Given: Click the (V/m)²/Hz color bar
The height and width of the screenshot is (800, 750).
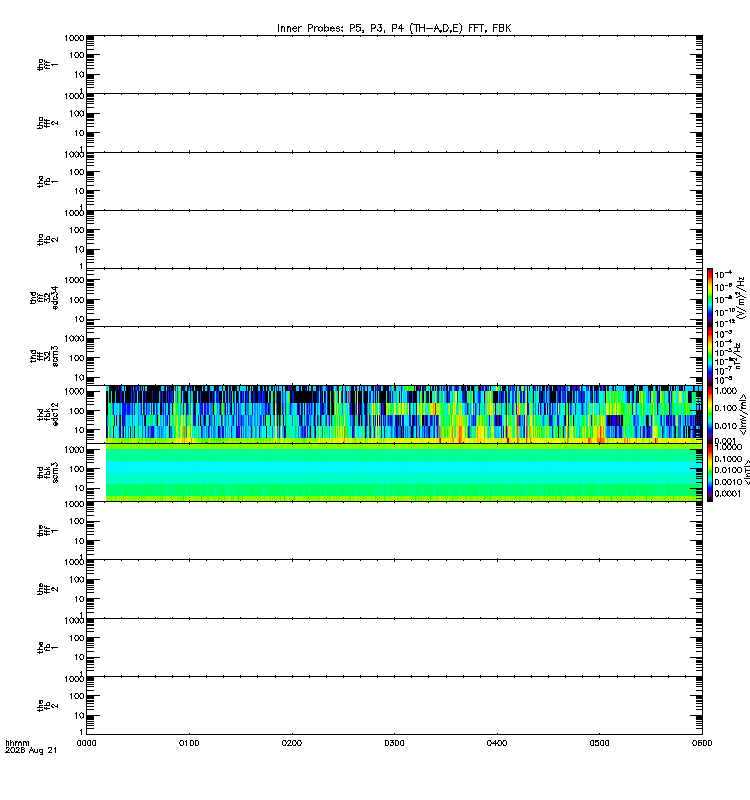Looking at the screenshot, I should (710, 297).
